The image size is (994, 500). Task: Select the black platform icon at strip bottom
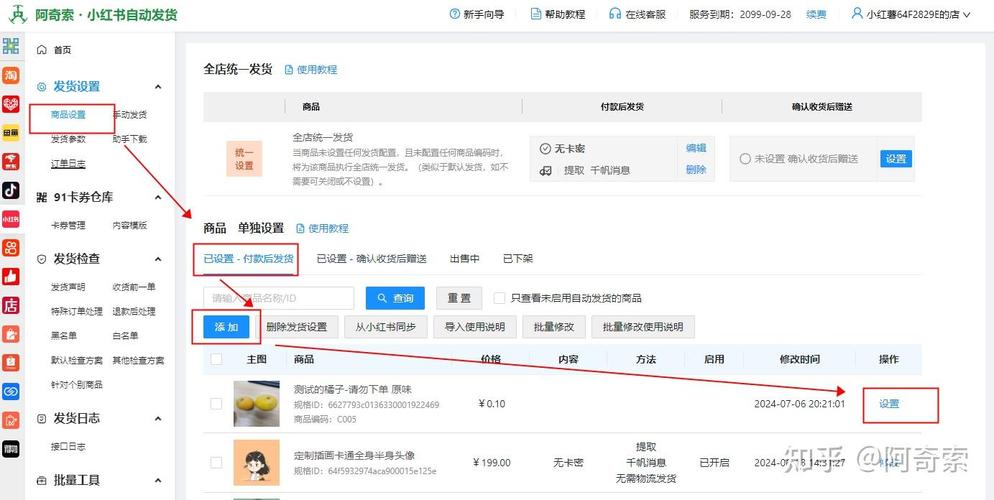point(11,449)
